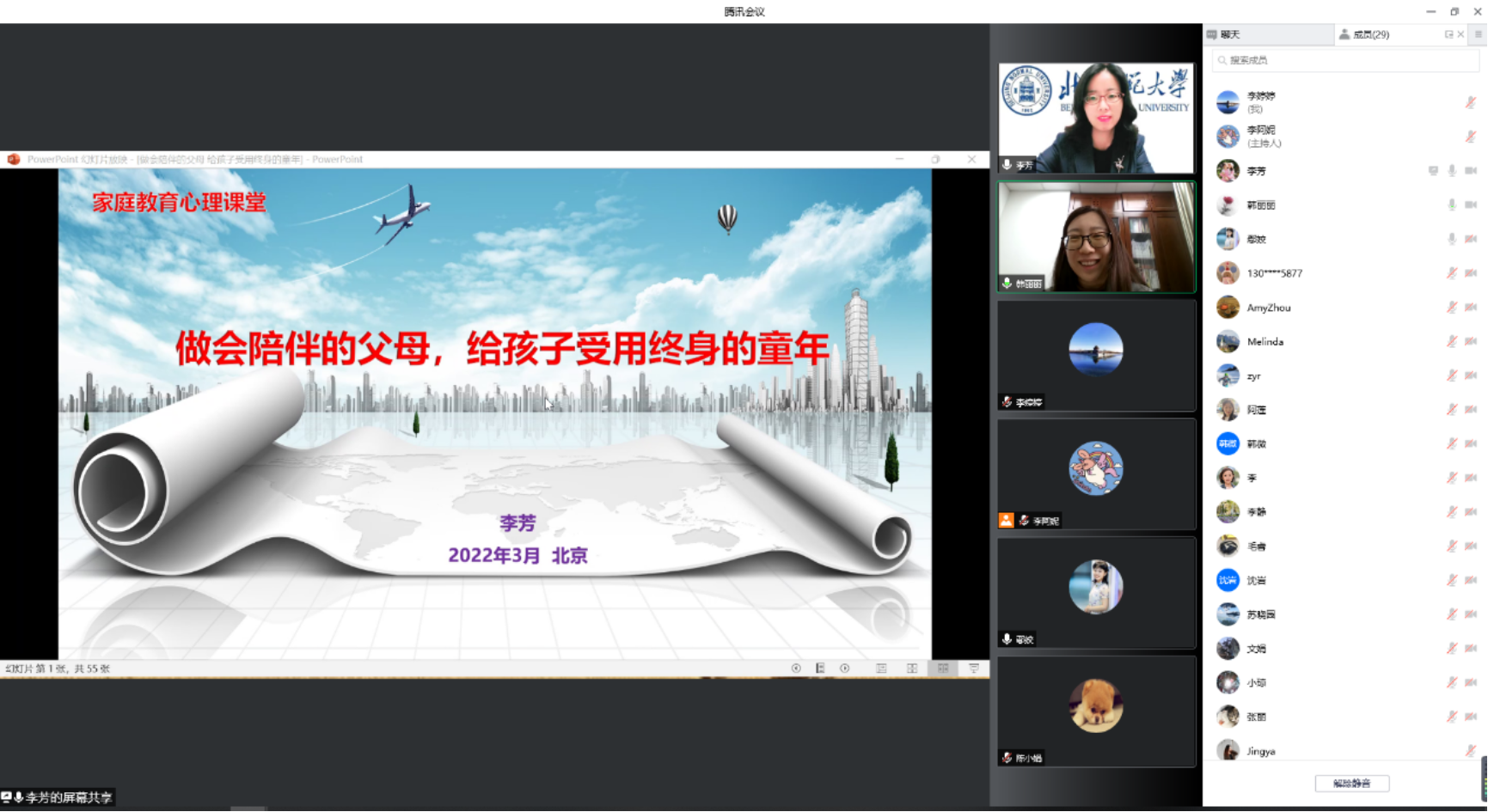This screenshot has height=812, width=1488.
Task: Select PowerPoint Reading view icon
Action: [x=943, y=669]
